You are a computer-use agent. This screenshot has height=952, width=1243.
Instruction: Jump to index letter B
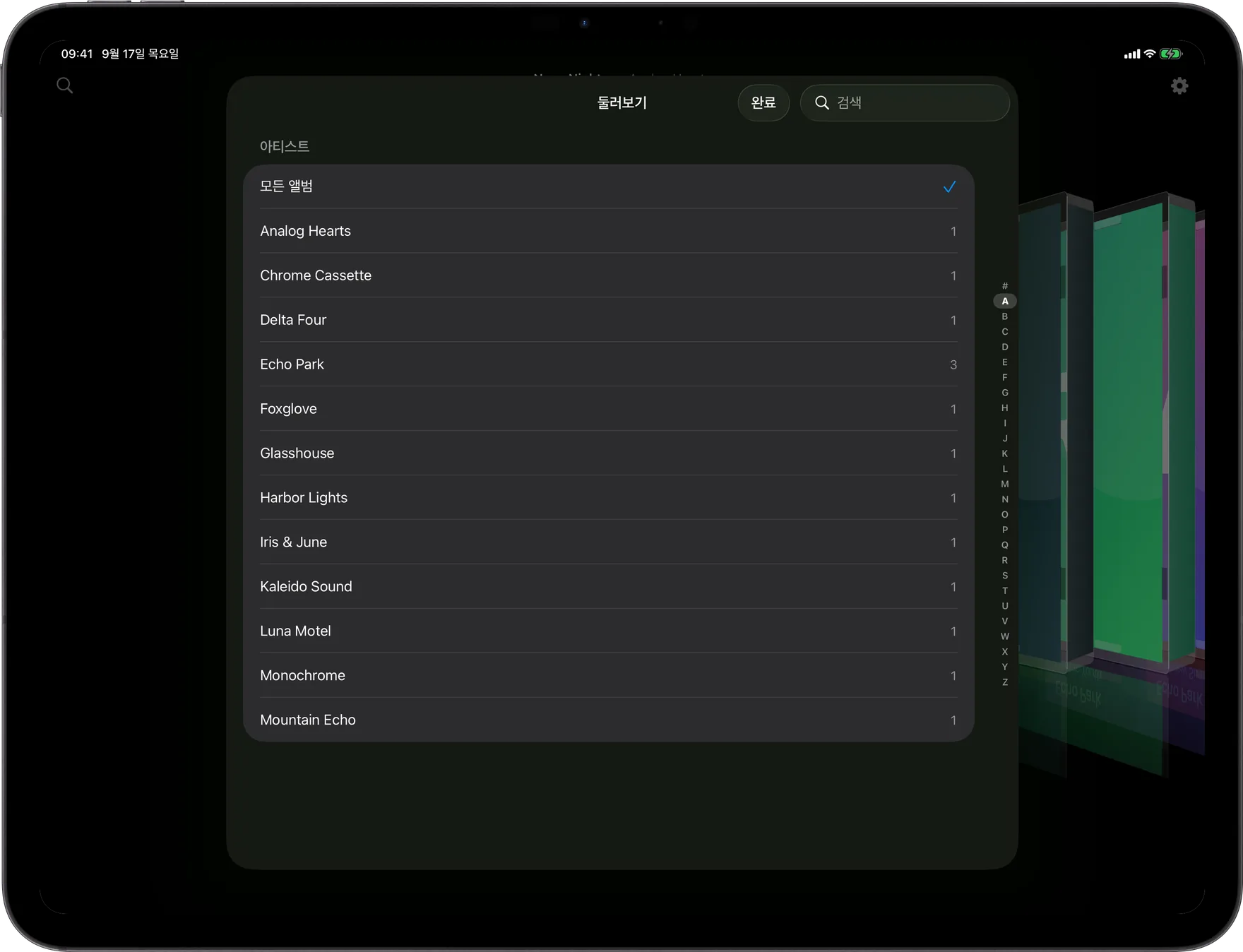point(1005,316)
